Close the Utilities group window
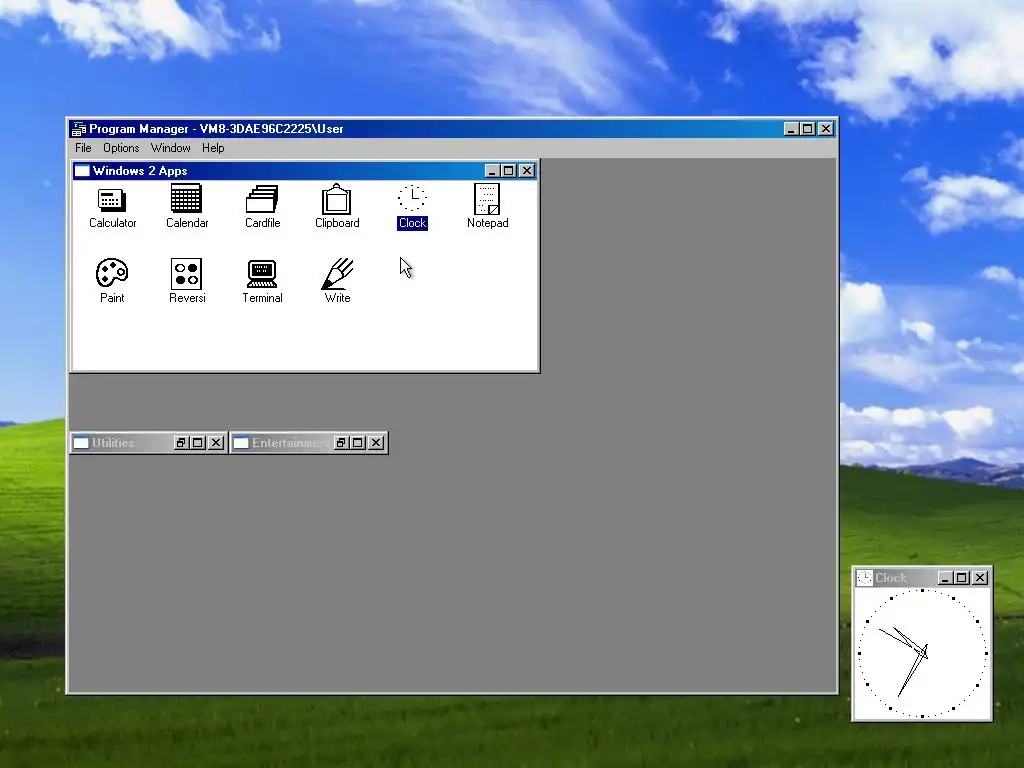This screenshot has width=1024, height=768. (216, 443)
